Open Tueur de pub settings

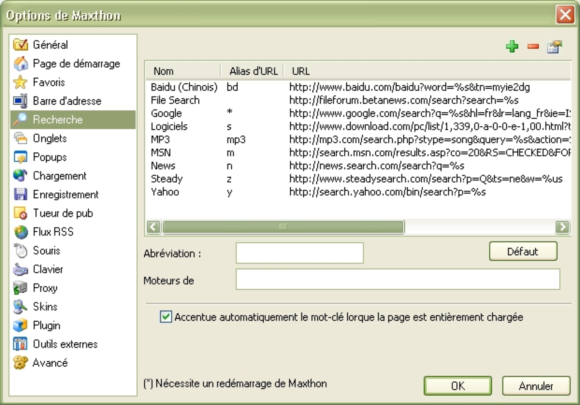pos(73,213)
